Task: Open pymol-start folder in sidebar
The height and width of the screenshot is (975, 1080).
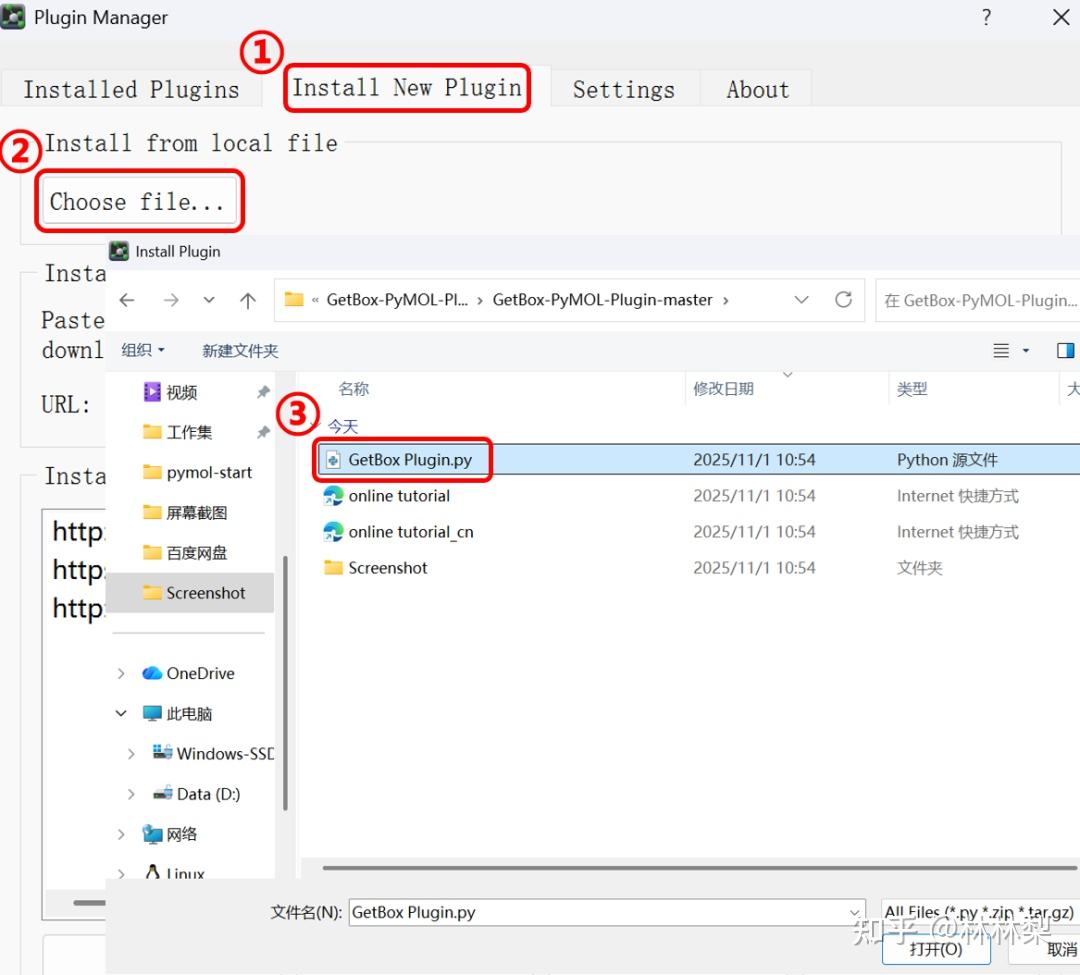Action: [197, 472]
